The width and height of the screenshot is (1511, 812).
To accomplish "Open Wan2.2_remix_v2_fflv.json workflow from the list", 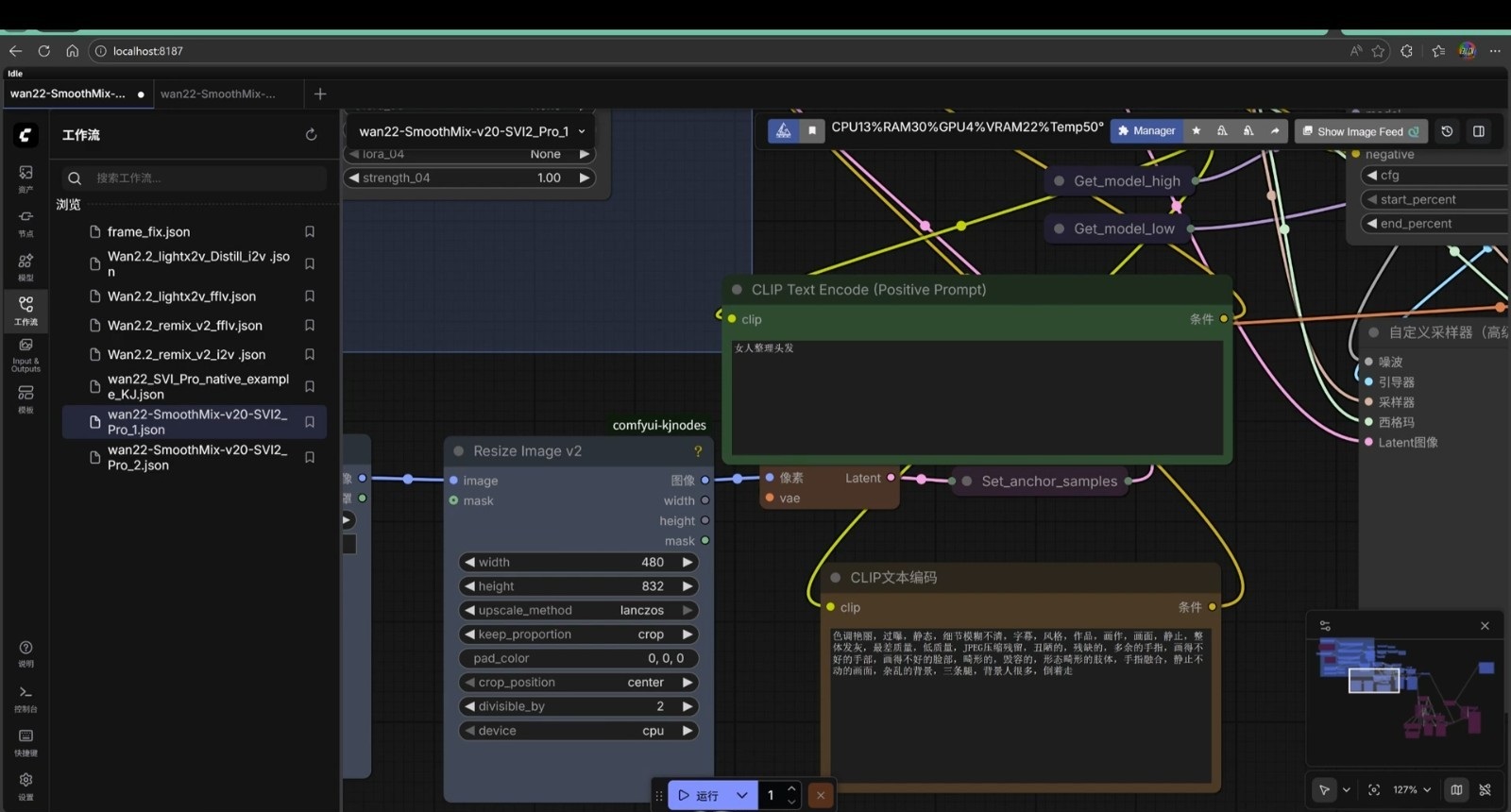I will pyautogui.click(x=185, y=325).
